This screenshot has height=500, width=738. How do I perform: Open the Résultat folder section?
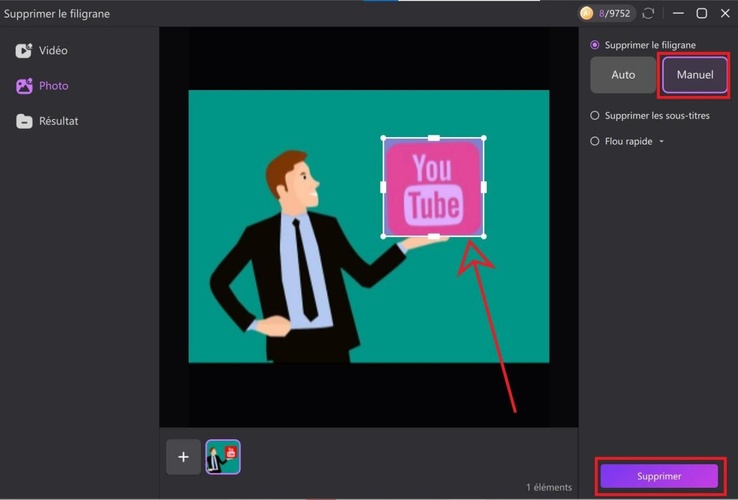click(x=47, y=121)
